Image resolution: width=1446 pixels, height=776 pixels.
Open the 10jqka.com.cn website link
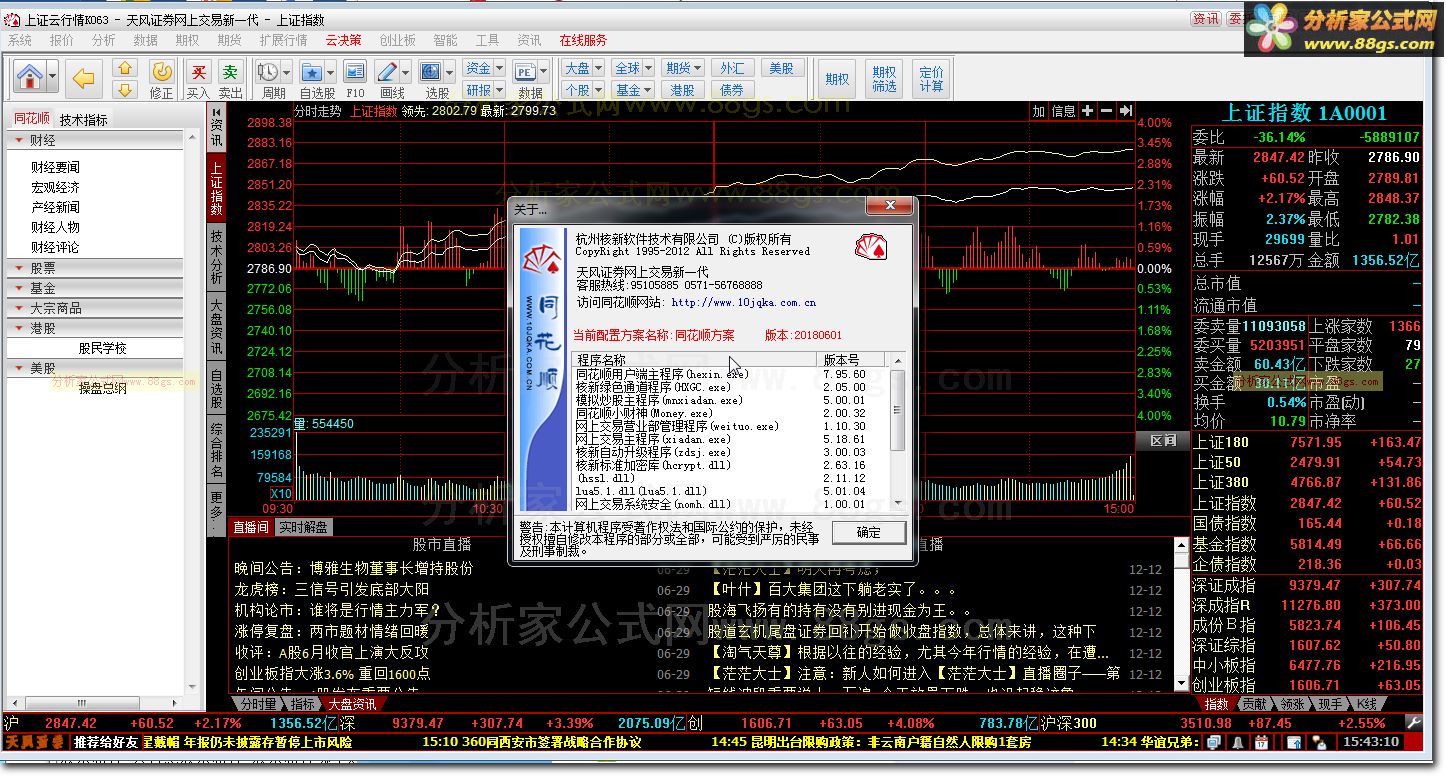743,302
